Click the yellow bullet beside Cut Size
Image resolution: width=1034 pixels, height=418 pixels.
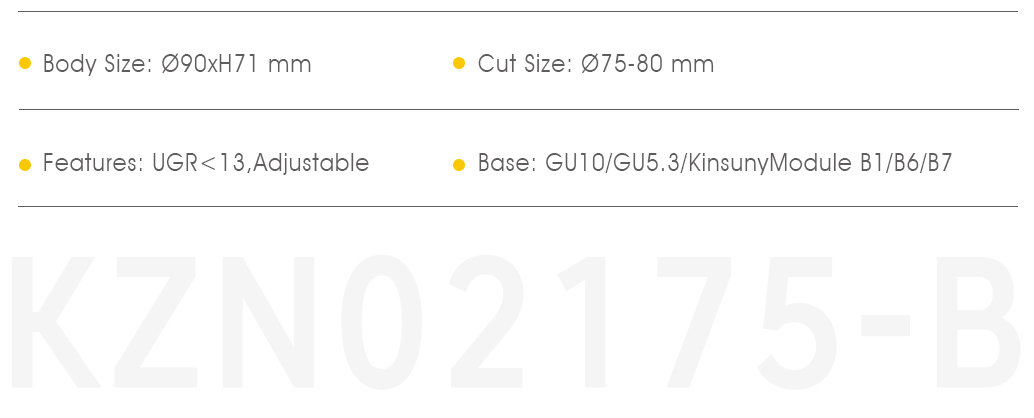click(459, 63)
